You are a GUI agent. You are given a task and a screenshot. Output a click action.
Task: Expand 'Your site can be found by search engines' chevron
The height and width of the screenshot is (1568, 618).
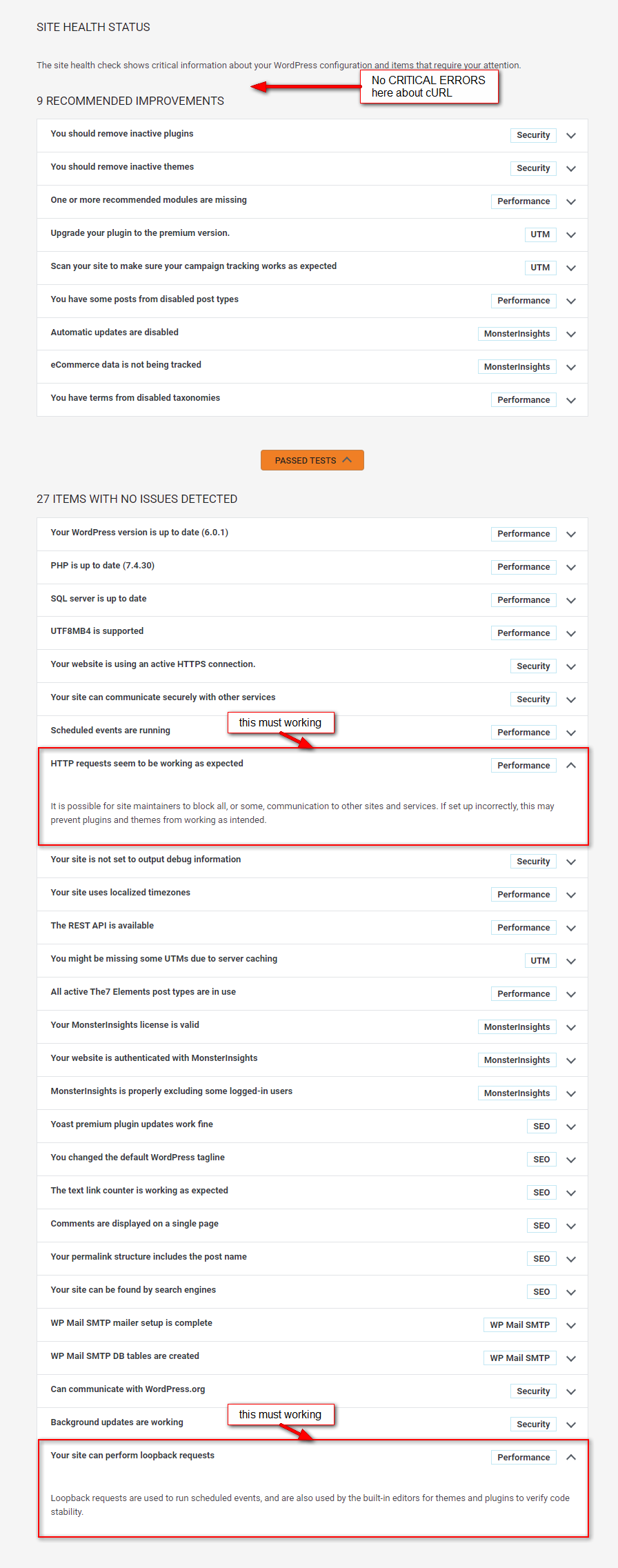pyautogui.click(x=571, y=1292)
